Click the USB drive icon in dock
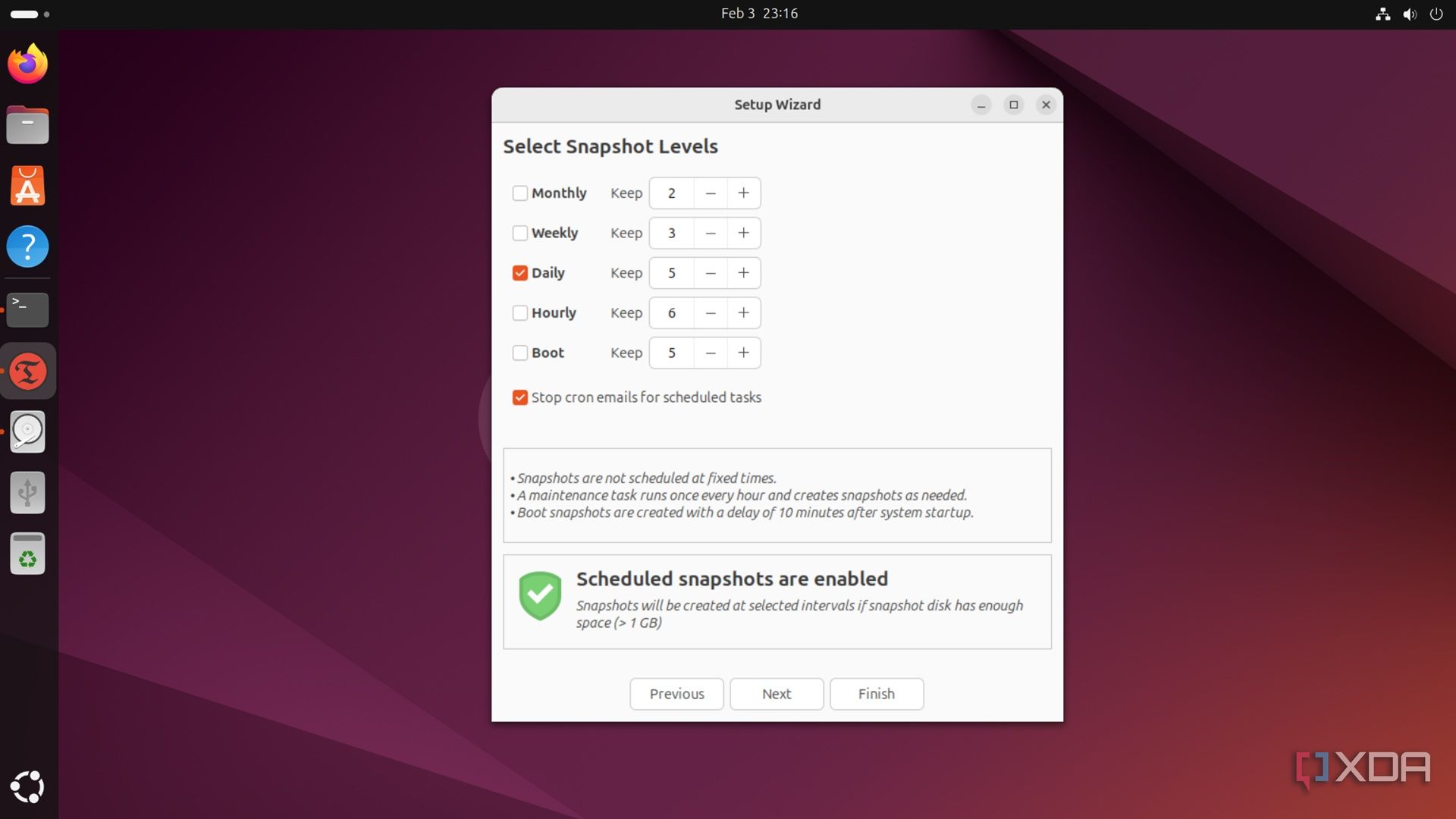 click(x=28, y=493)
